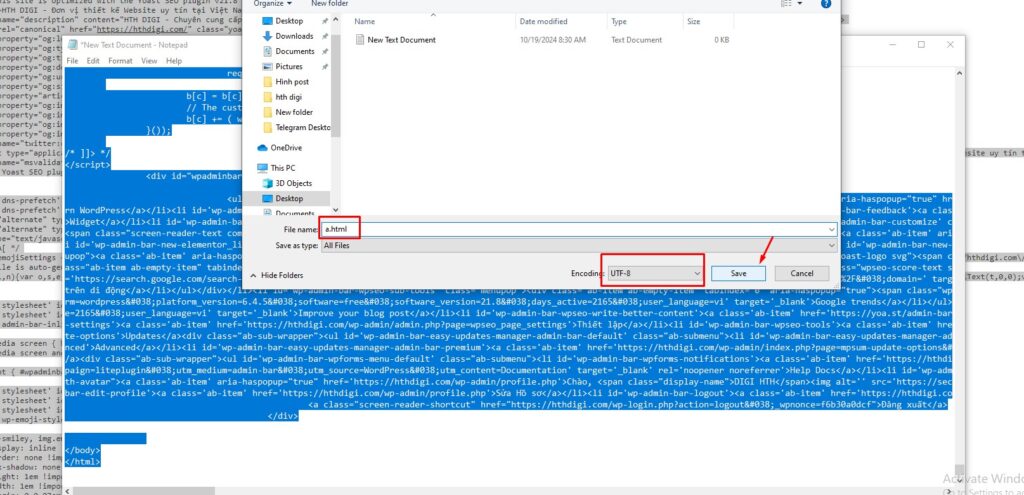Minimize the Notepad window

pos(892,44)
